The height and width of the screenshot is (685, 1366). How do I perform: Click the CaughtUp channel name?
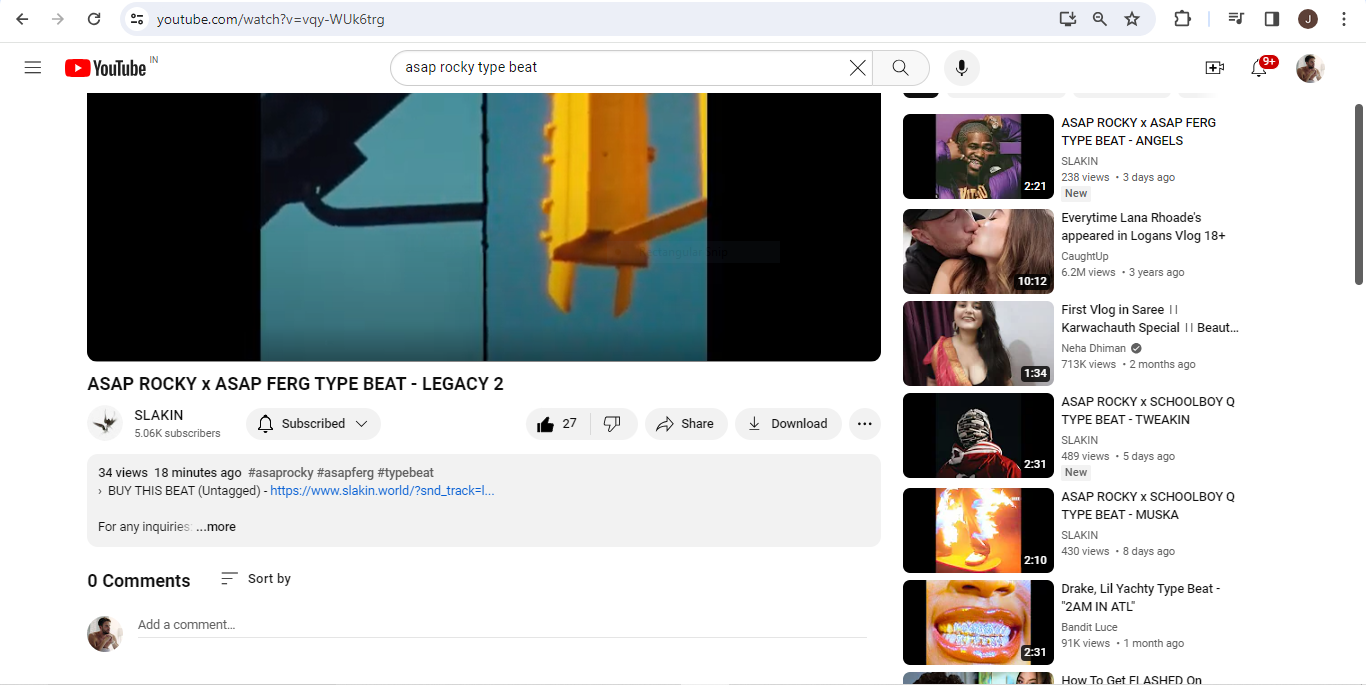pyautogui.click(x=1085, y=256)
